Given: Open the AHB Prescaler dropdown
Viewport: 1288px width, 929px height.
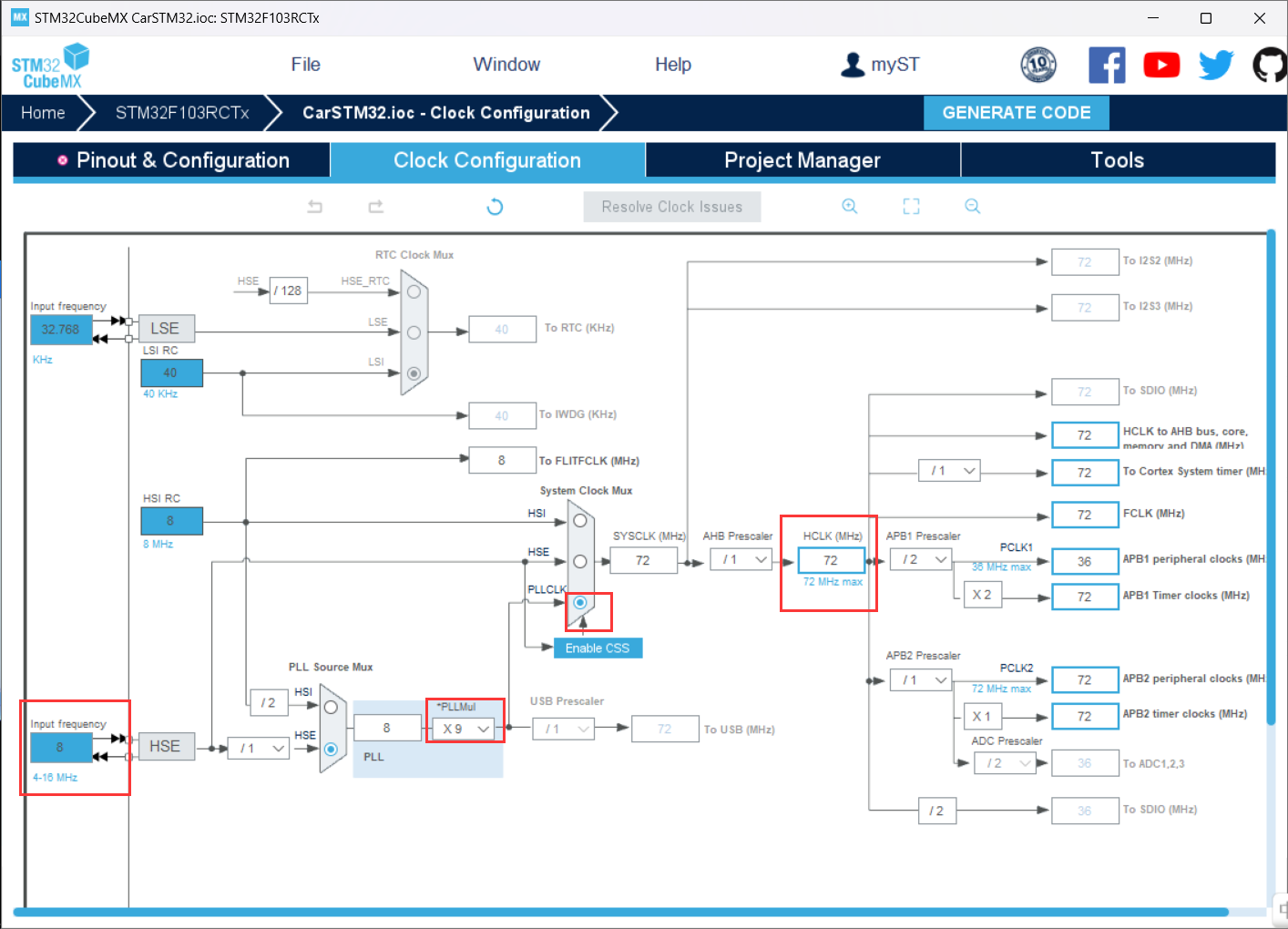Looking at the screenshot, I should click(x=742, y=559).
